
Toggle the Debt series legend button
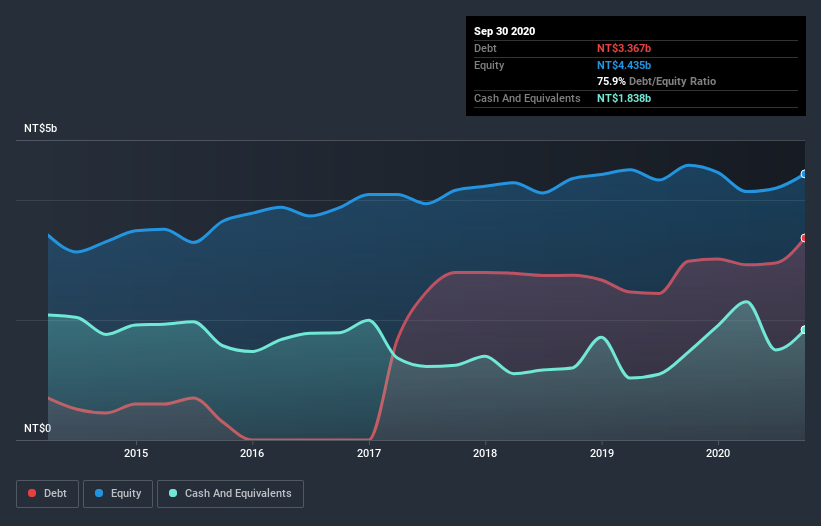click(48, 494)
